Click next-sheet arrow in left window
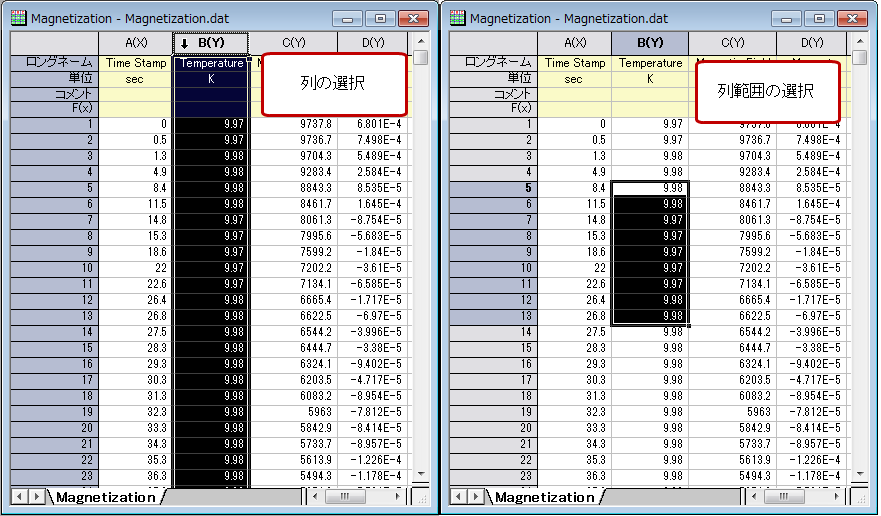The image size is (881, 516). [x=37, y=497]
